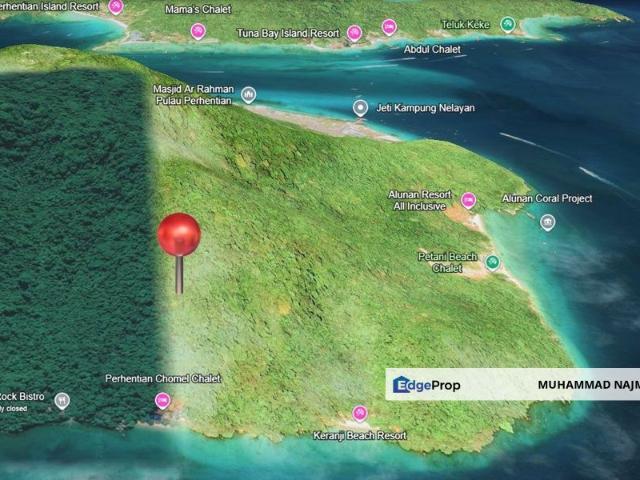The image size is (640, 480).
Task: Click the EdgeProp logo
Action: tap(427, 385)
